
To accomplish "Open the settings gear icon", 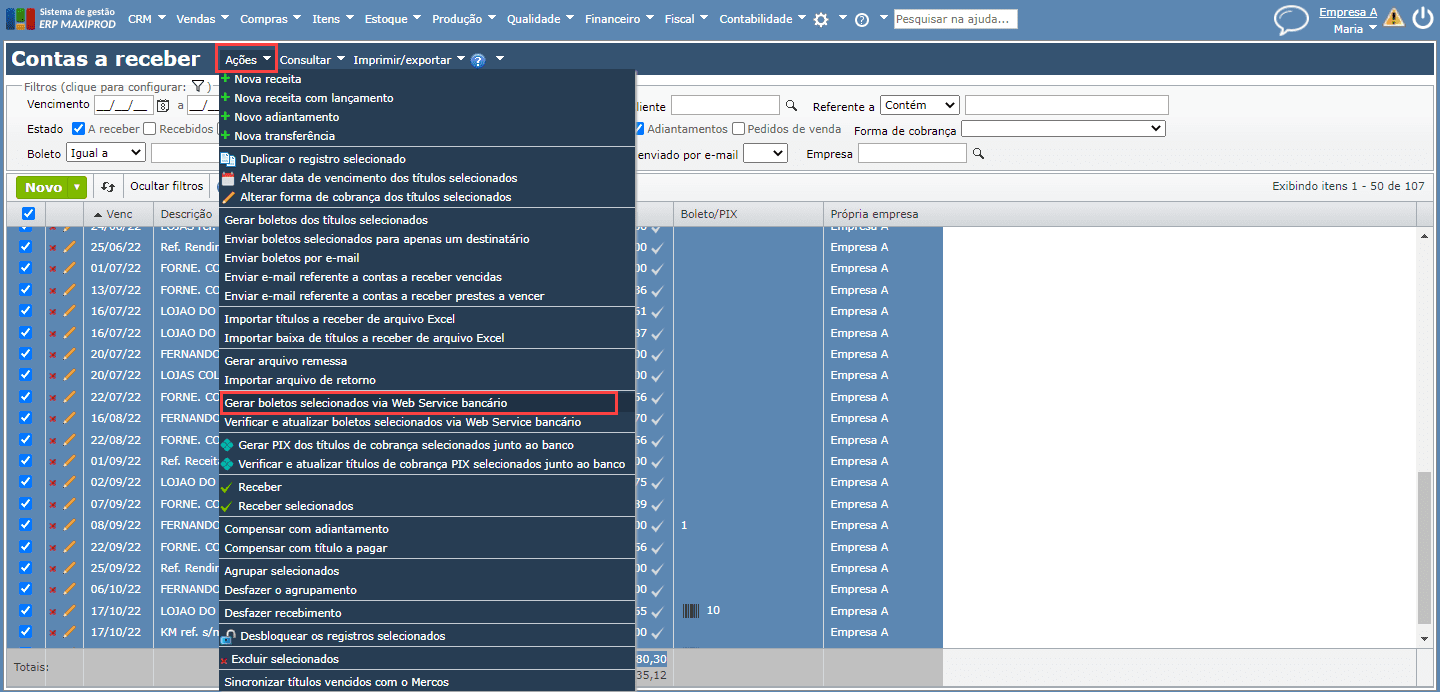I will (821, 19).
